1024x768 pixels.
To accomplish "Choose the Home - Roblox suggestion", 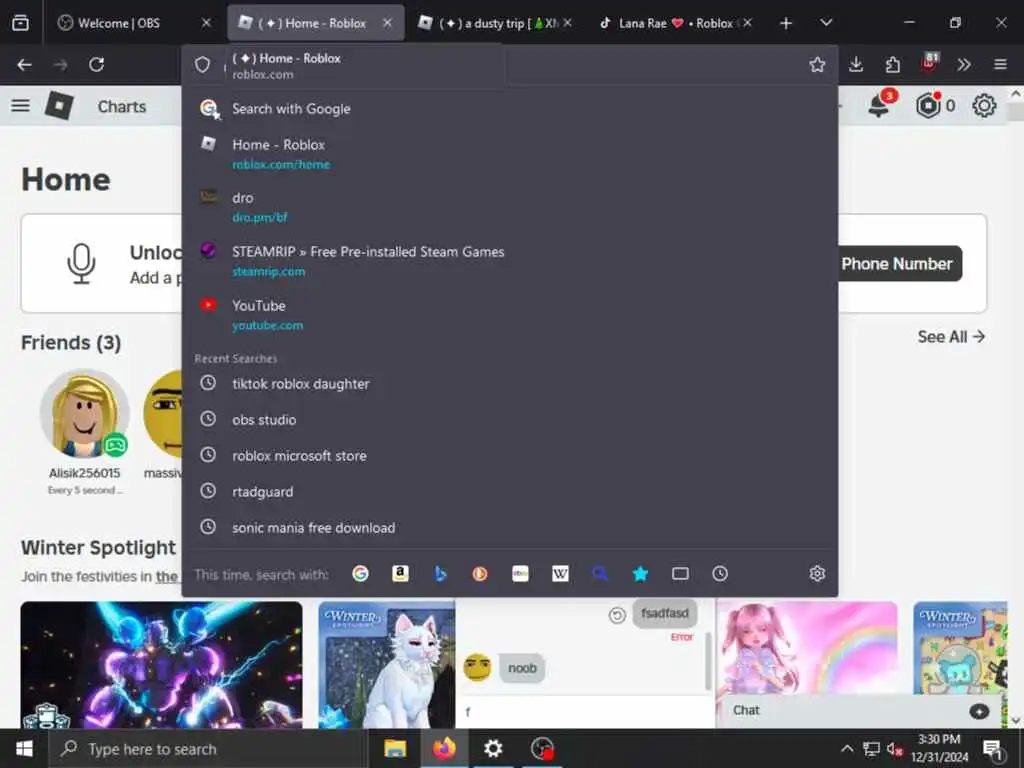I will tap(509, 153).
